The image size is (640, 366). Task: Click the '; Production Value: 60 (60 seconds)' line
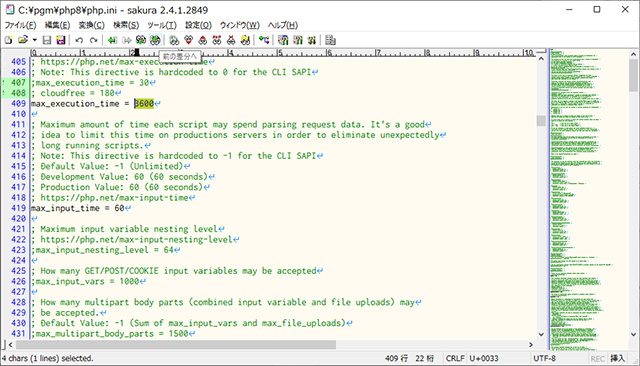pos(117,187)
